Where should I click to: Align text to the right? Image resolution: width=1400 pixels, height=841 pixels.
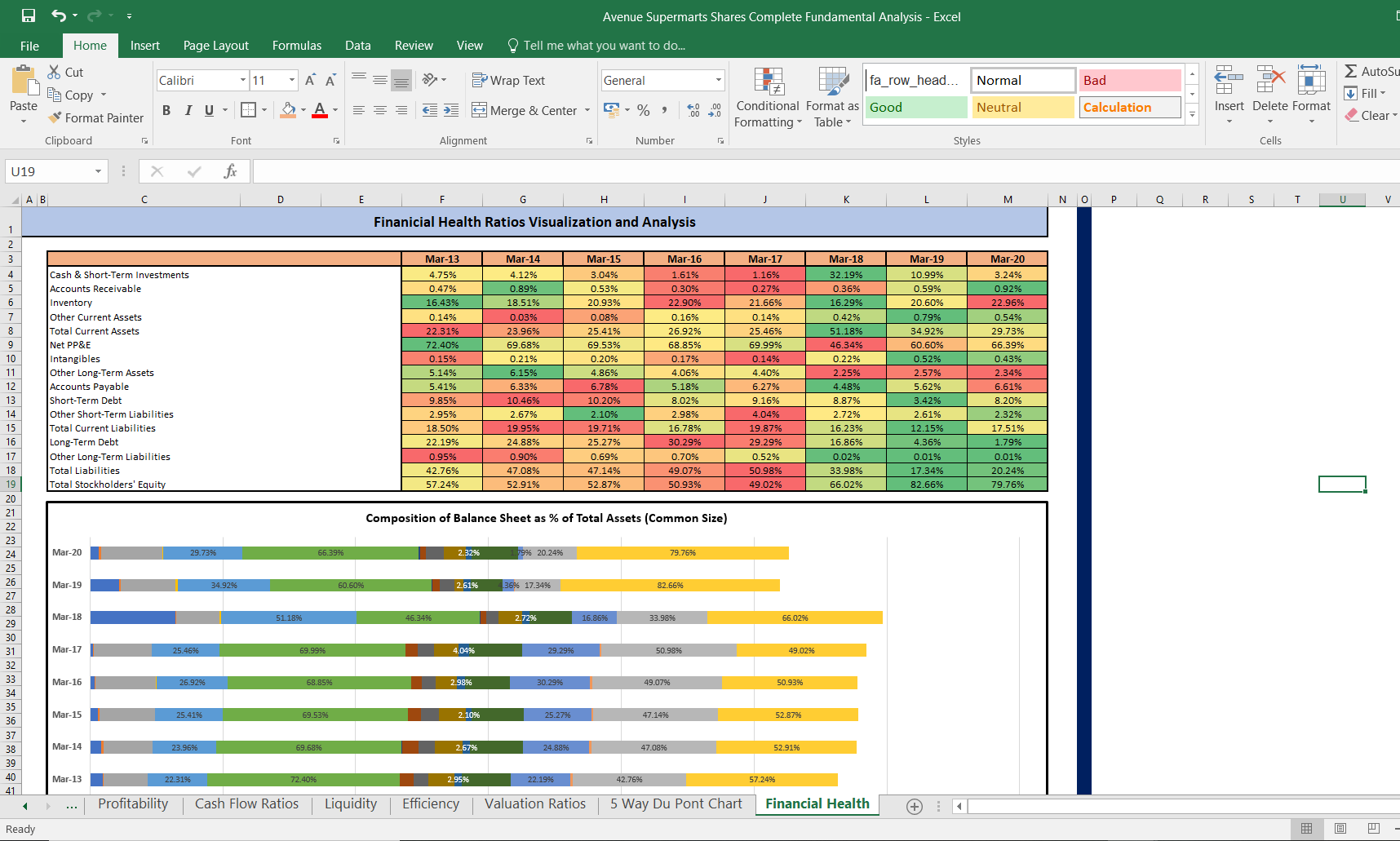pos(401,110)
